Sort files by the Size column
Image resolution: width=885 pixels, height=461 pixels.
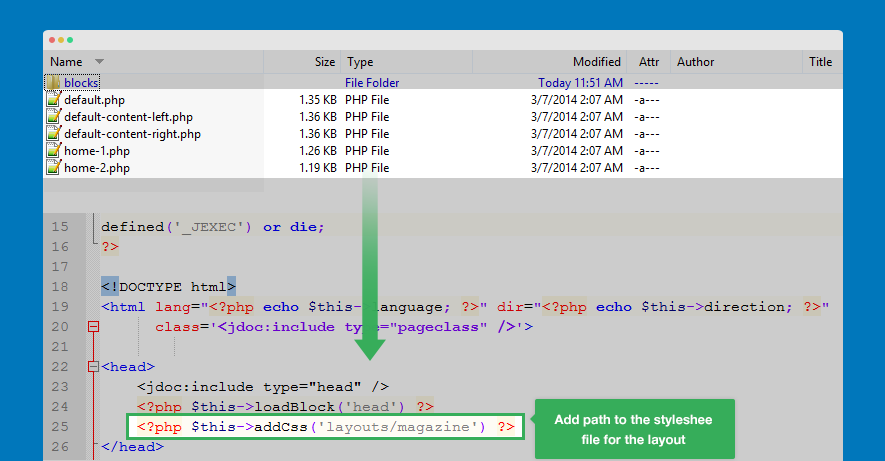point(324,62)
